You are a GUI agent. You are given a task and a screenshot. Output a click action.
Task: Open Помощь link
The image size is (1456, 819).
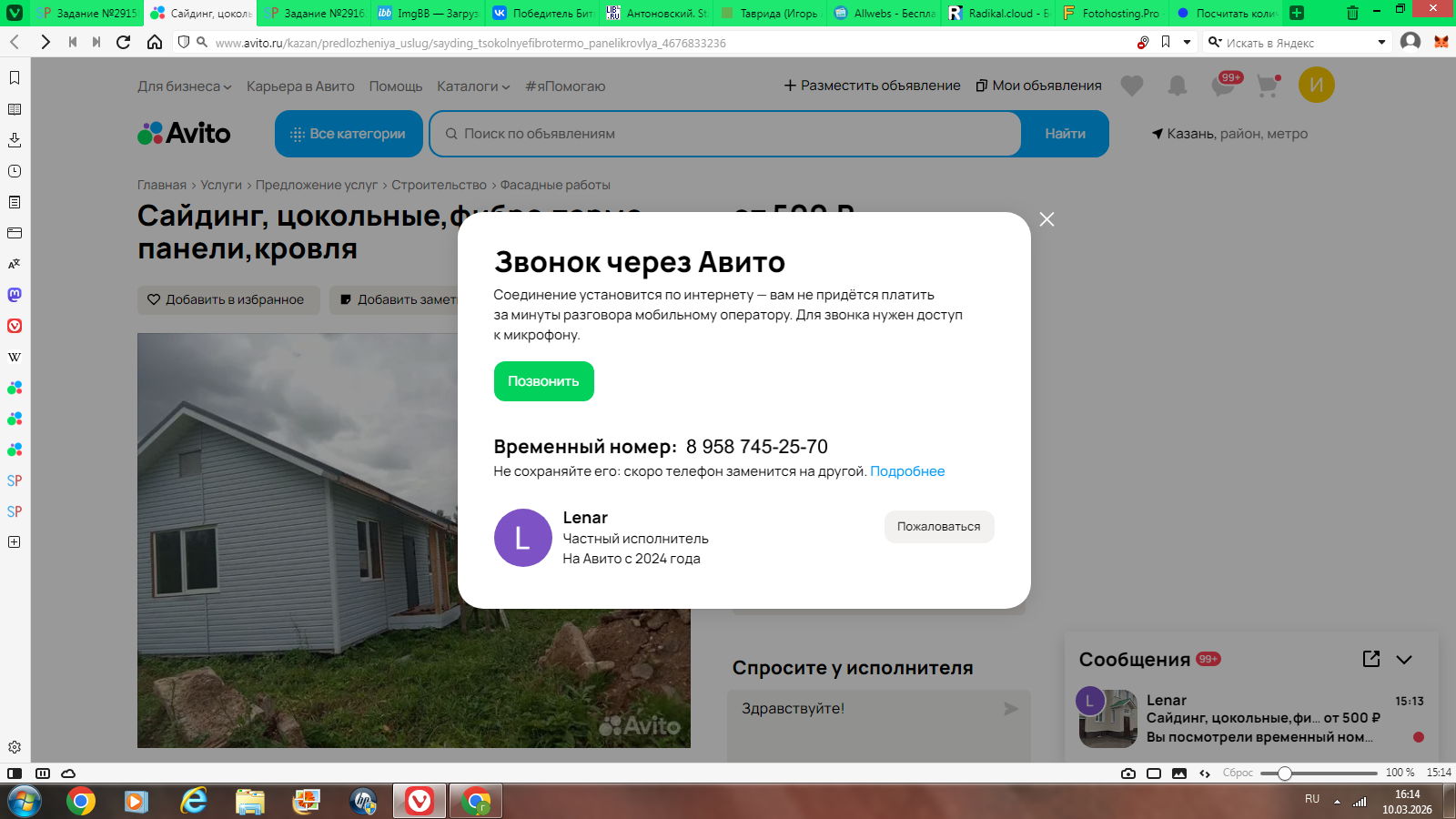point(396,86)
